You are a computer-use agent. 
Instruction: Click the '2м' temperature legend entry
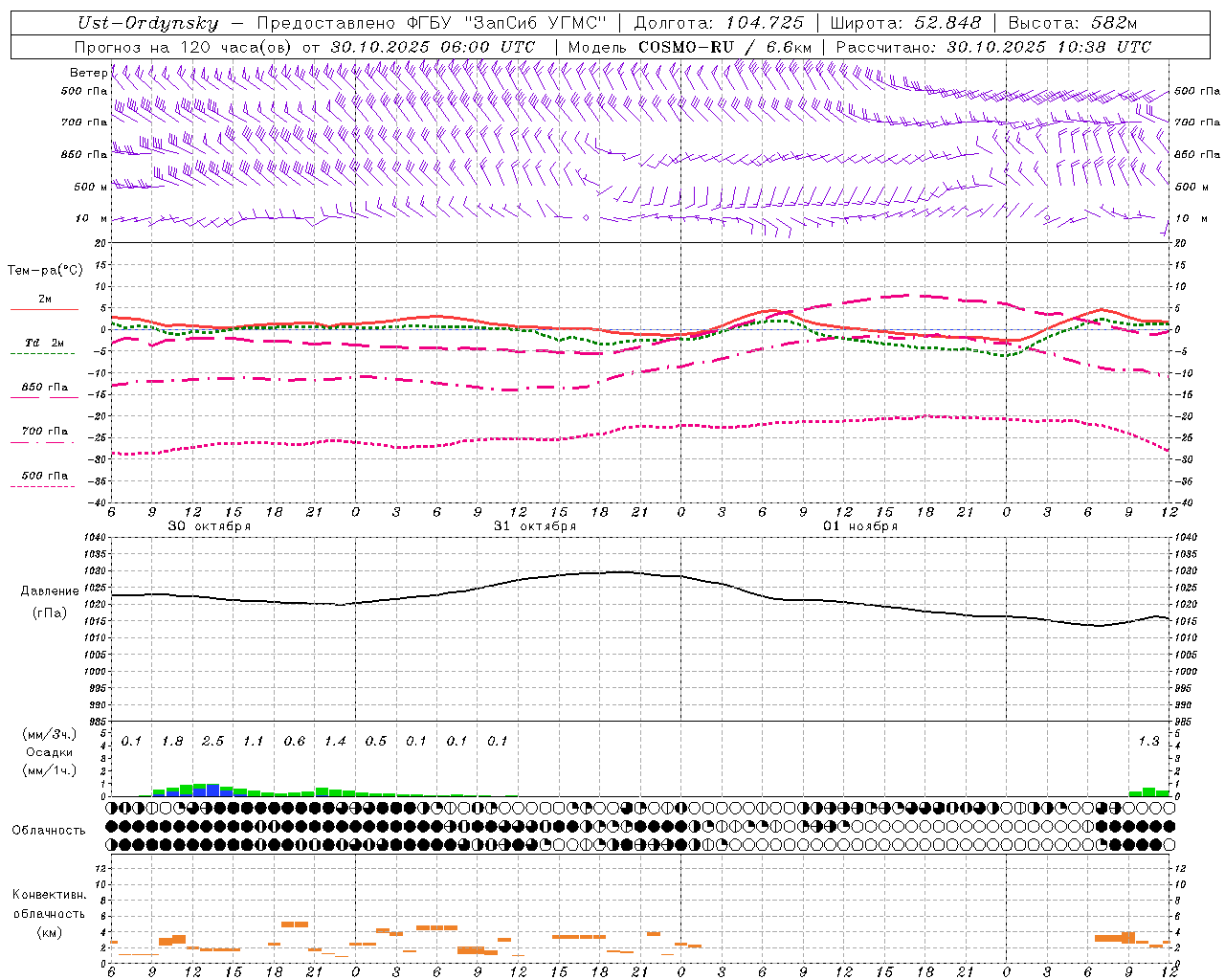45,299
